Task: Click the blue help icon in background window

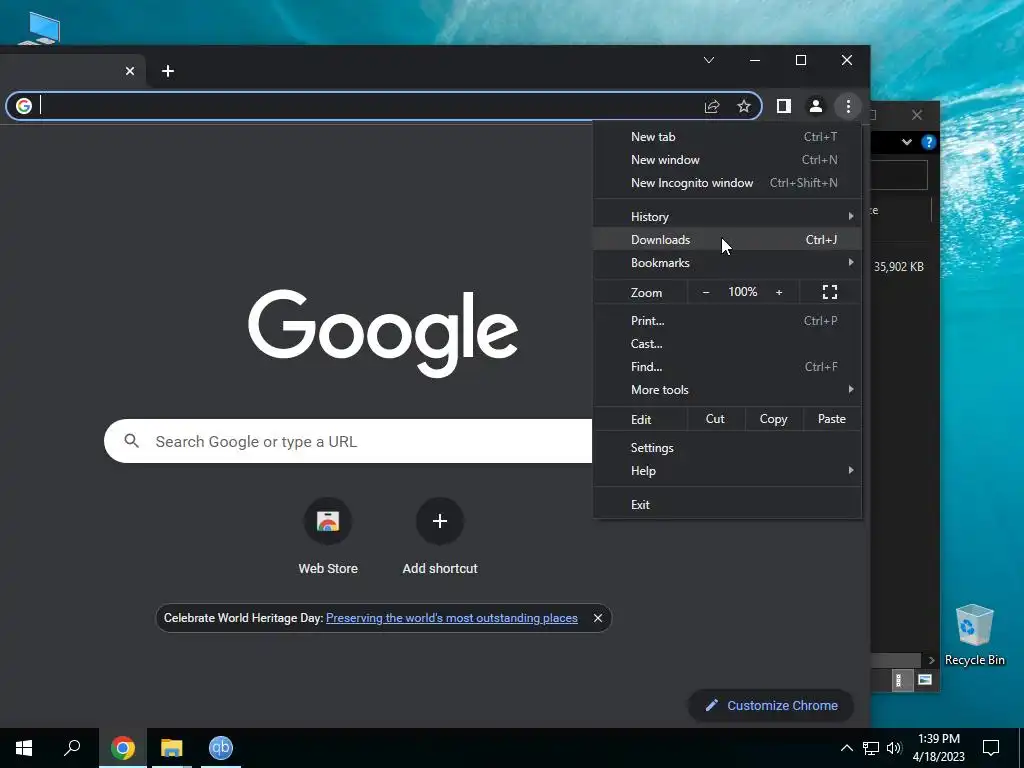Action: tap(928, 142)
